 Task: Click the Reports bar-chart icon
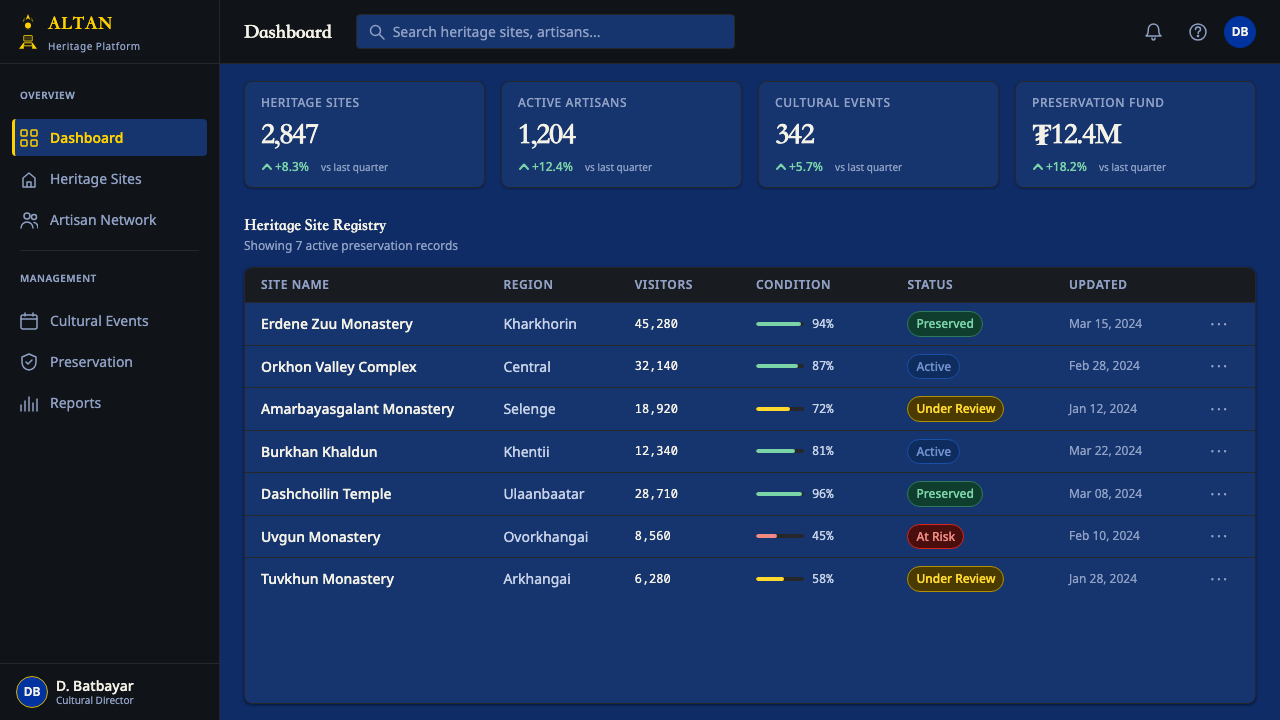tap(29, 403)
